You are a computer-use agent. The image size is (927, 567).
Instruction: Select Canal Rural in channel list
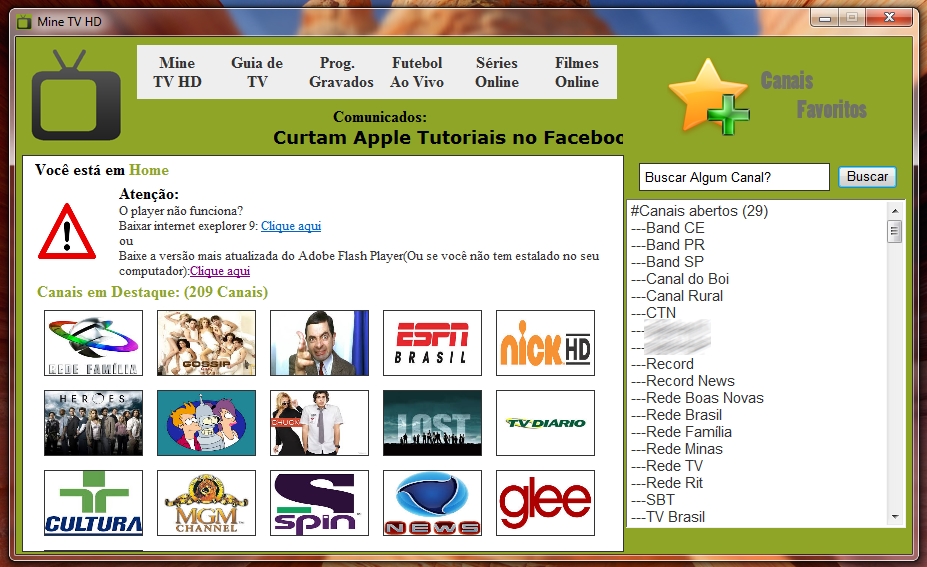pos(677,296)
